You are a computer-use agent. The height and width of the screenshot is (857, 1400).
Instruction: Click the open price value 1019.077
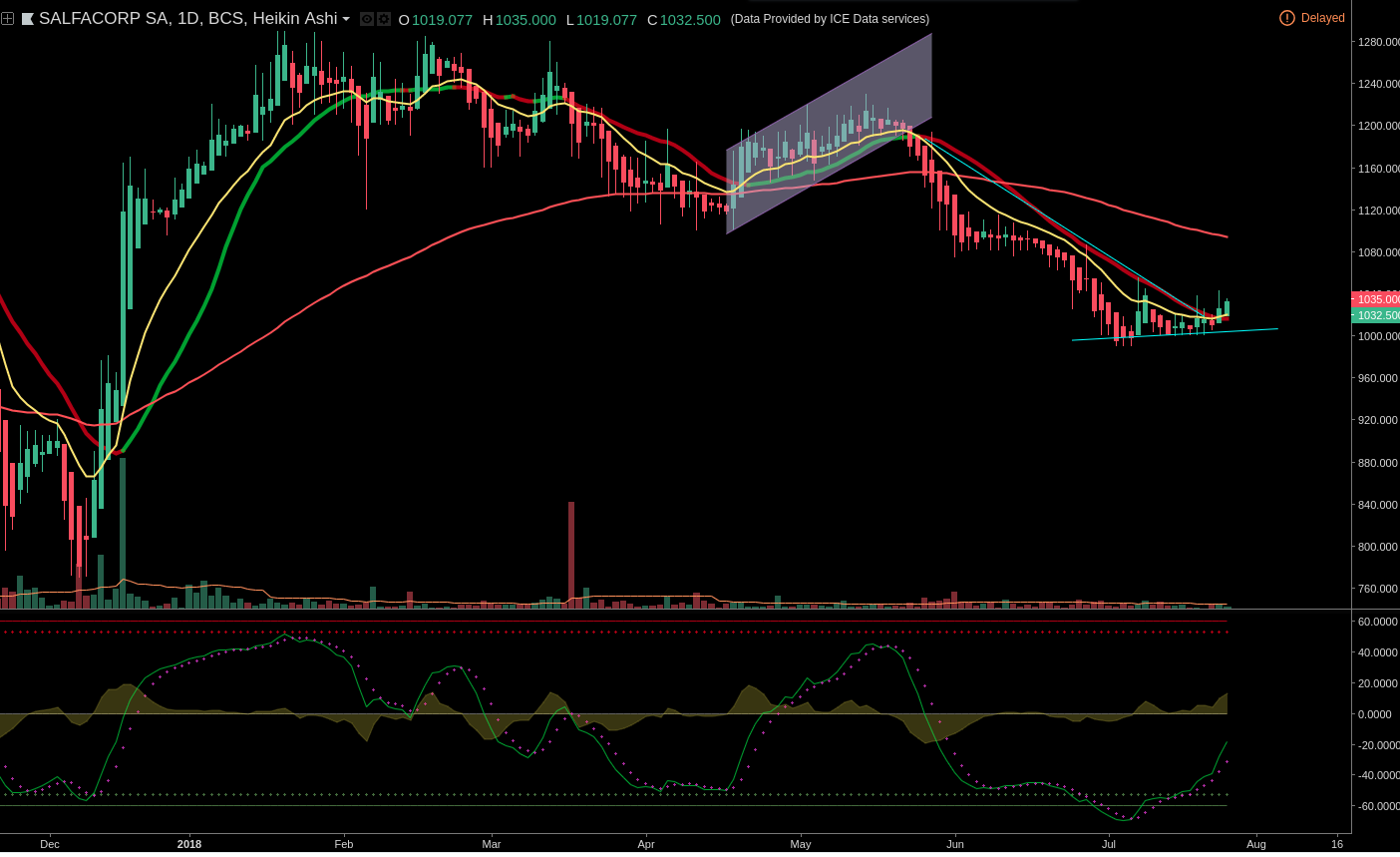click(442, 19)
